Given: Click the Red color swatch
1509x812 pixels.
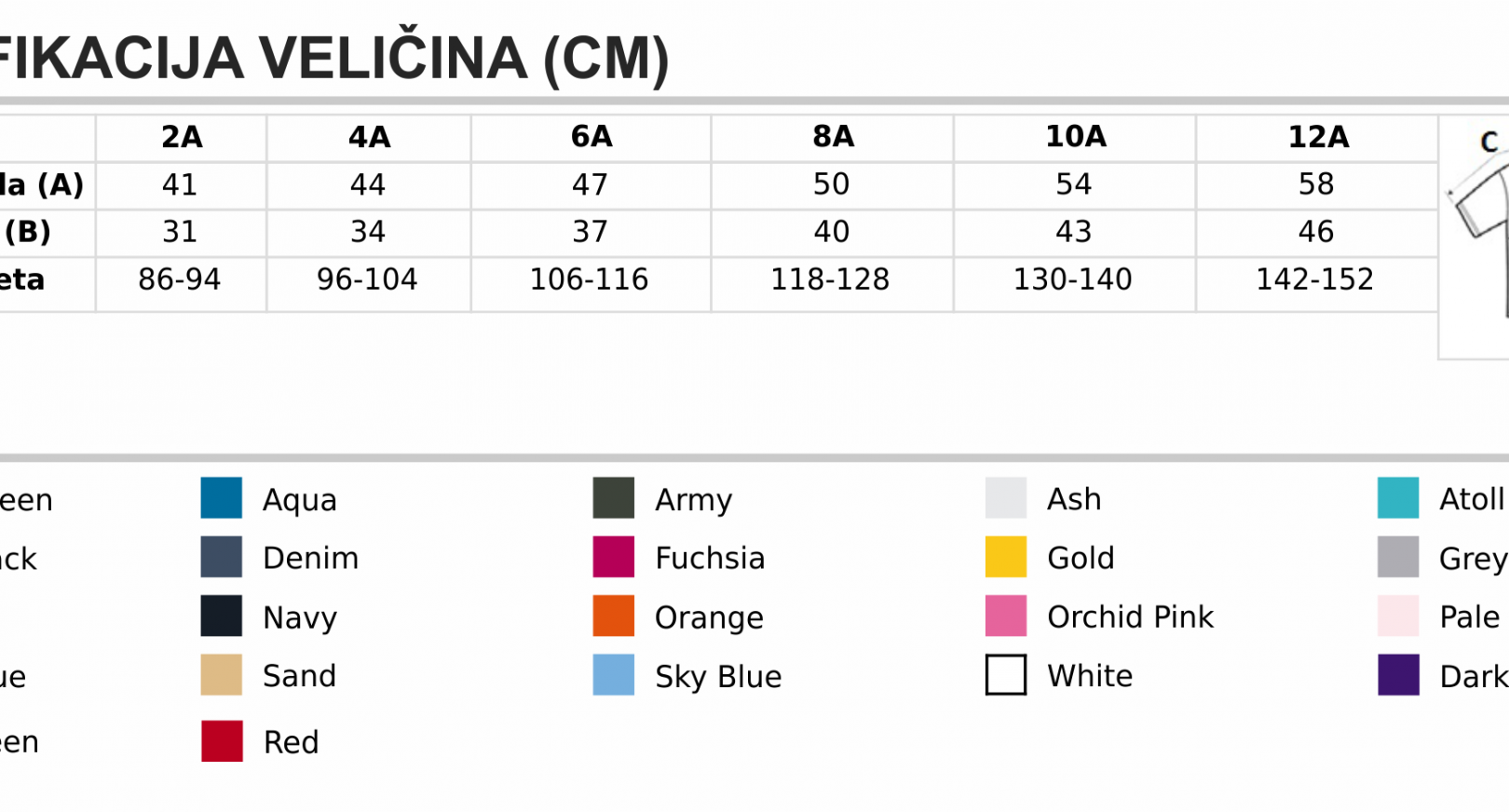Looking at the screenshot, I should click(222, 741).
